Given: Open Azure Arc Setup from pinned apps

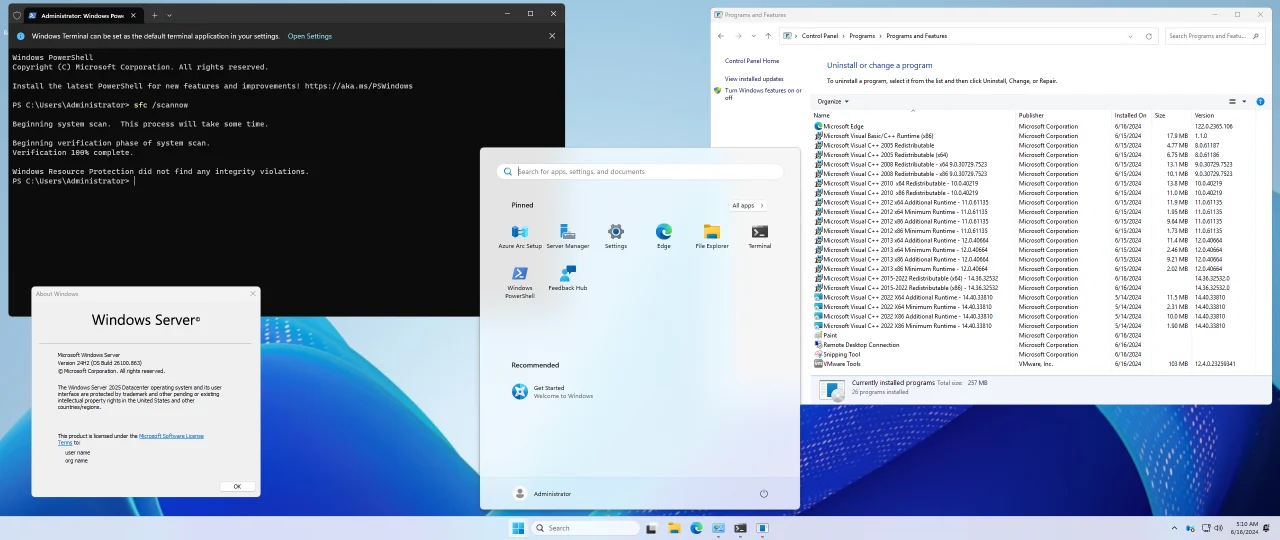Looking at the screenshot, I should [x=520, y=236].
